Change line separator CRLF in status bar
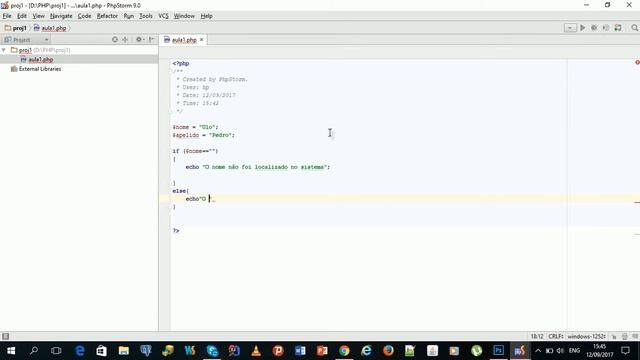 pyautogui.click(x=556, y=336)
